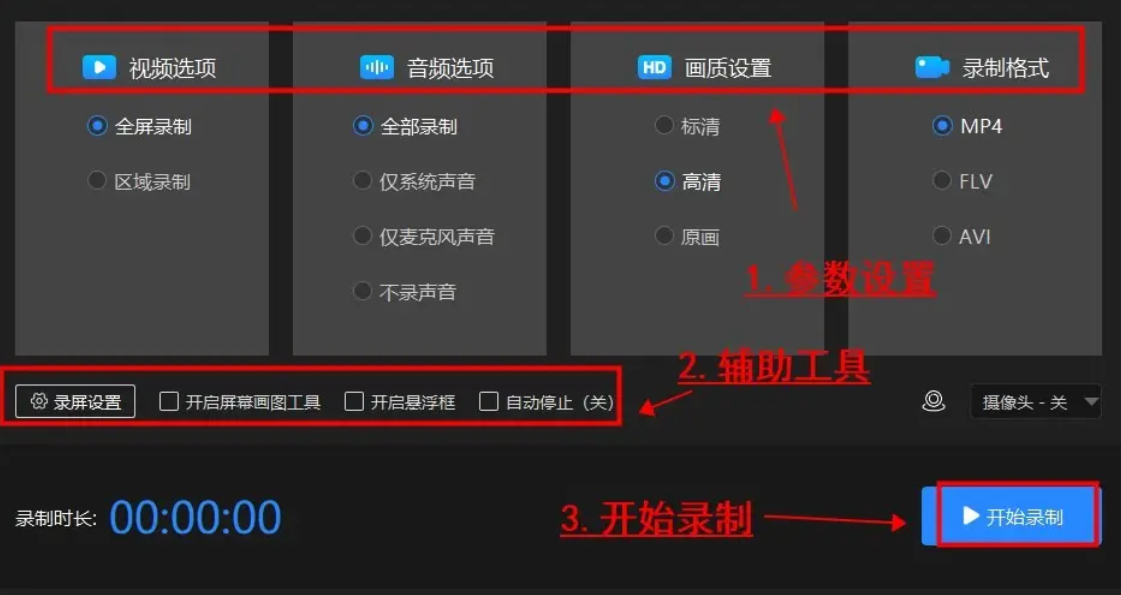The image size is (1121, 595).
Task: Click the 视频选项 heading text
Action: point(172,68)
